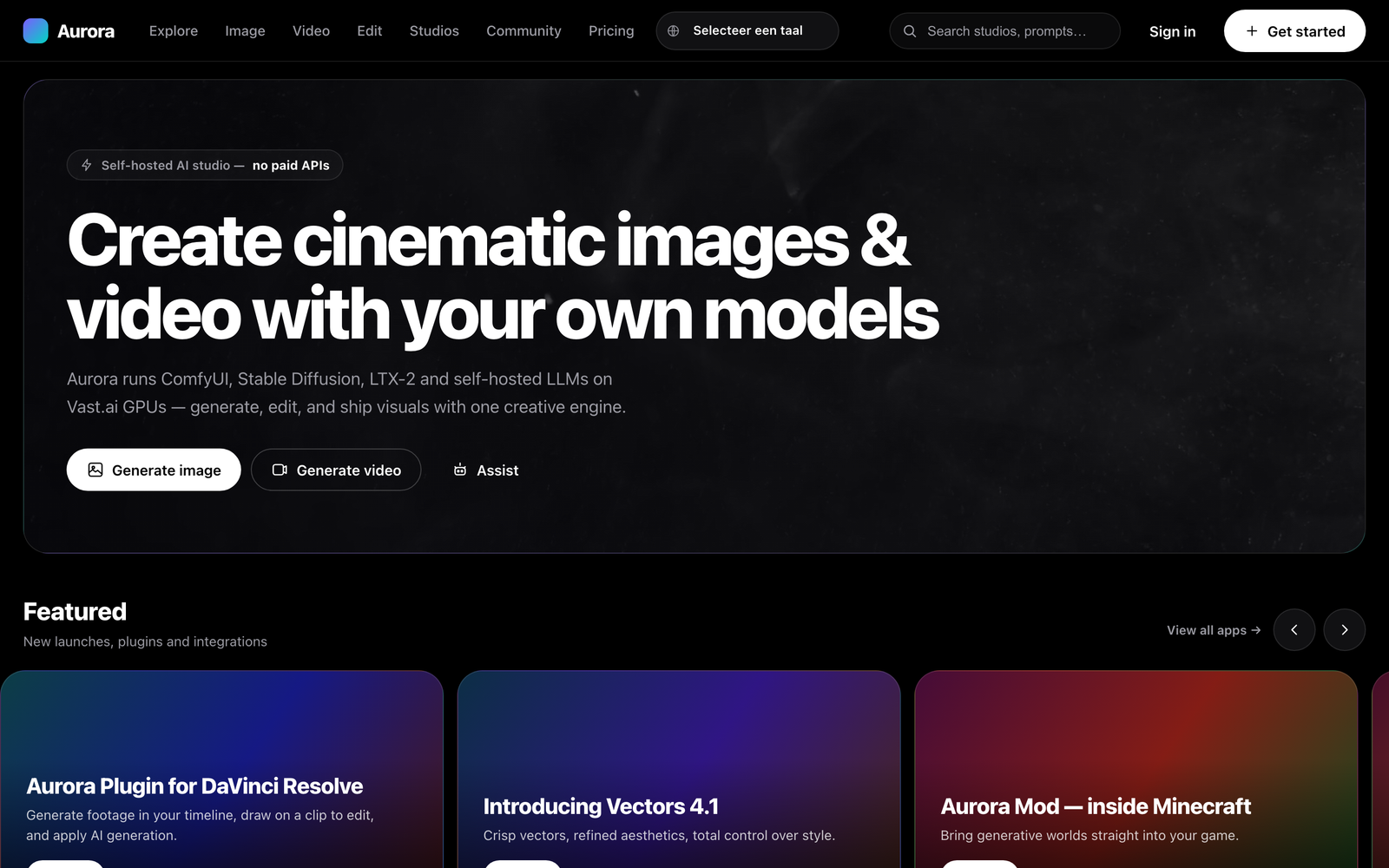Click 'Generate footage in your timeline' description
This screenshot has width=1389, height=868.
click(x=200, y=825)
